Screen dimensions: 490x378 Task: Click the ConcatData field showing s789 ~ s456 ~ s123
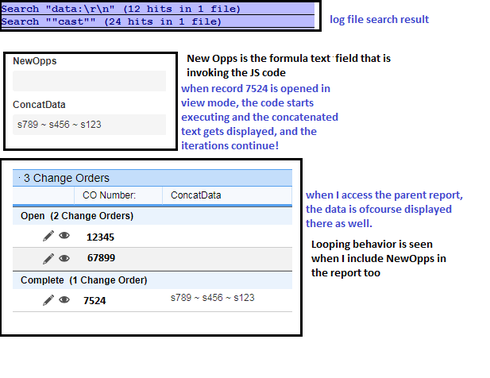[x=89, y=125]
